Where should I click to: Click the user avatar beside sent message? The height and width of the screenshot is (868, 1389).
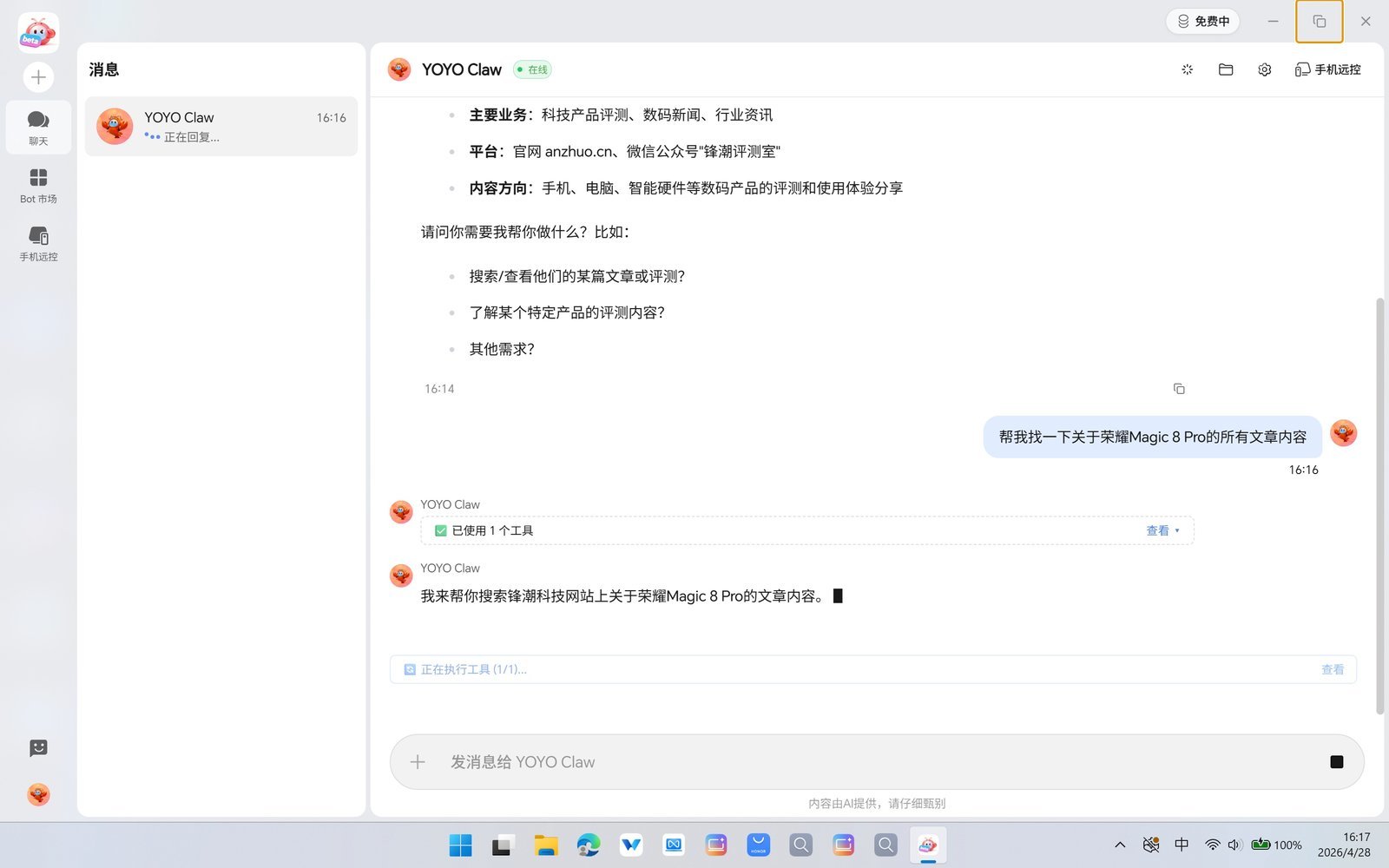click(x=1343, y=433)
